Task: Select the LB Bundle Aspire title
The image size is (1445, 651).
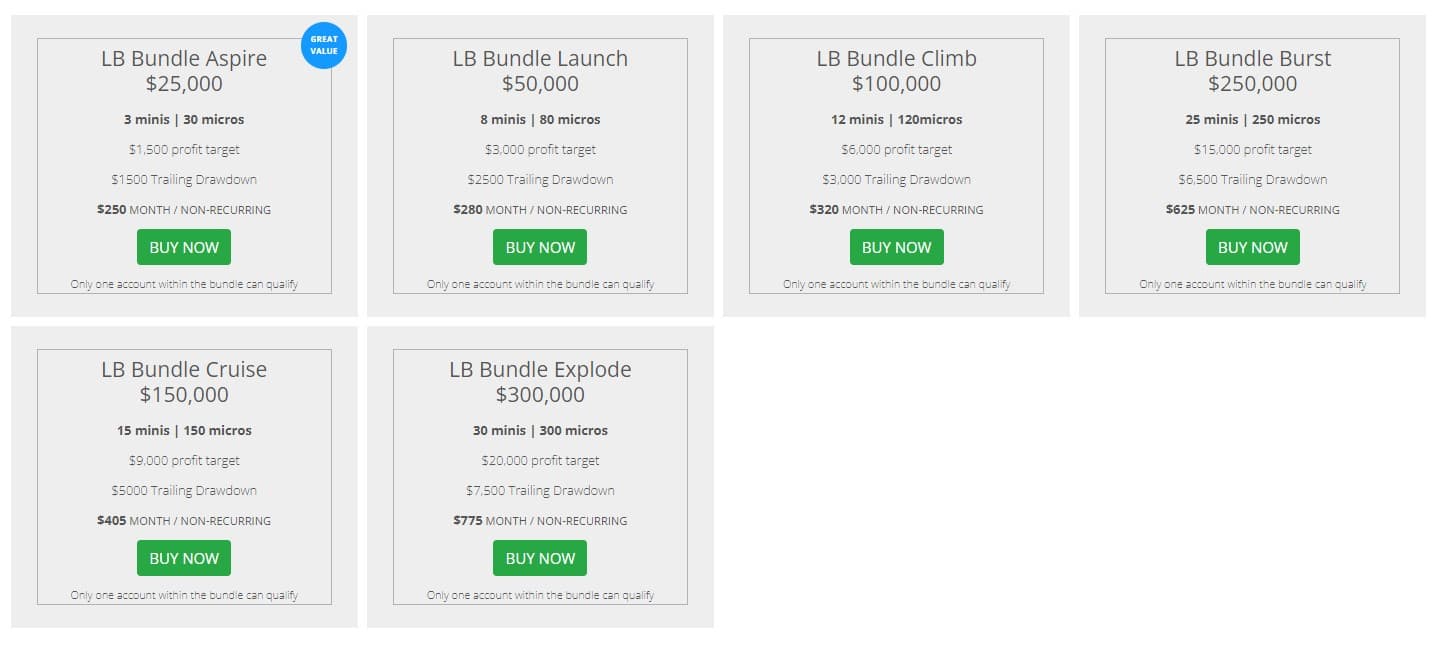Action: (x=184, y=58)
